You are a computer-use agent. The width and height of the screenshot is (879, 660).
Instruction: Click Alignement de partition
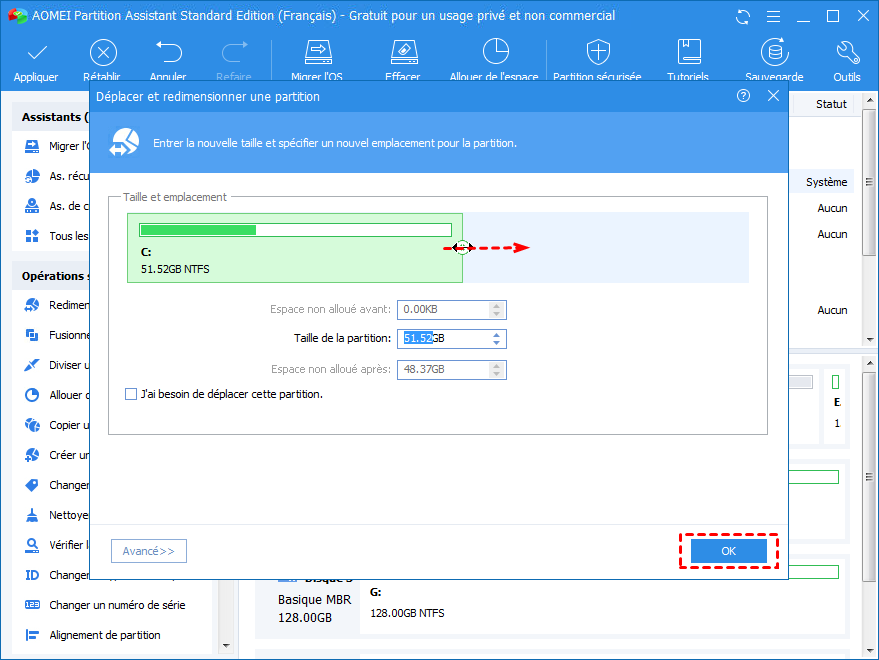click(x=105, y=635)
